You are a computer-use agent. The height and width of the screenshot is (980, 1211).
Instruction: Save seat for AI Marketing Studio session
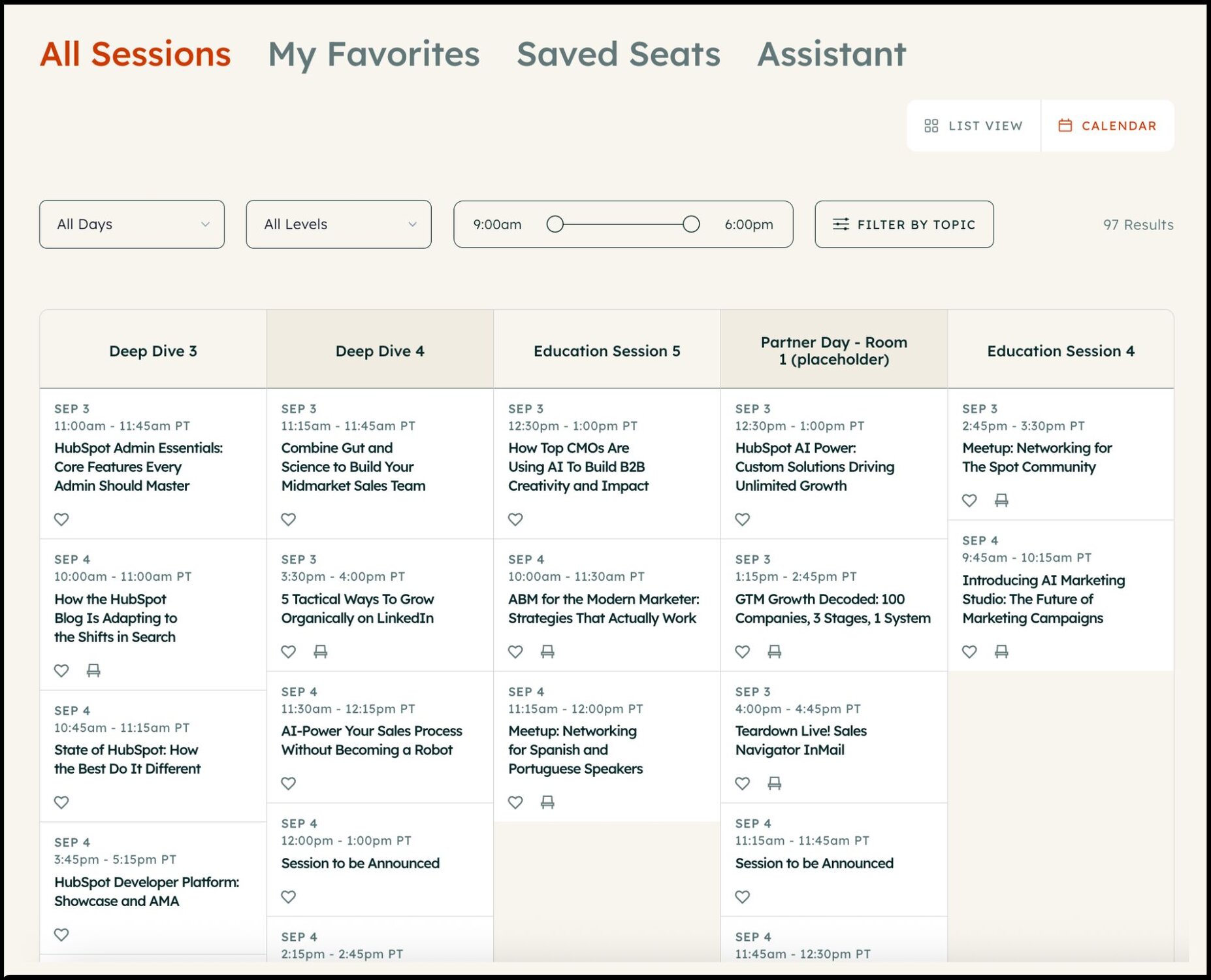[1001, 651]
